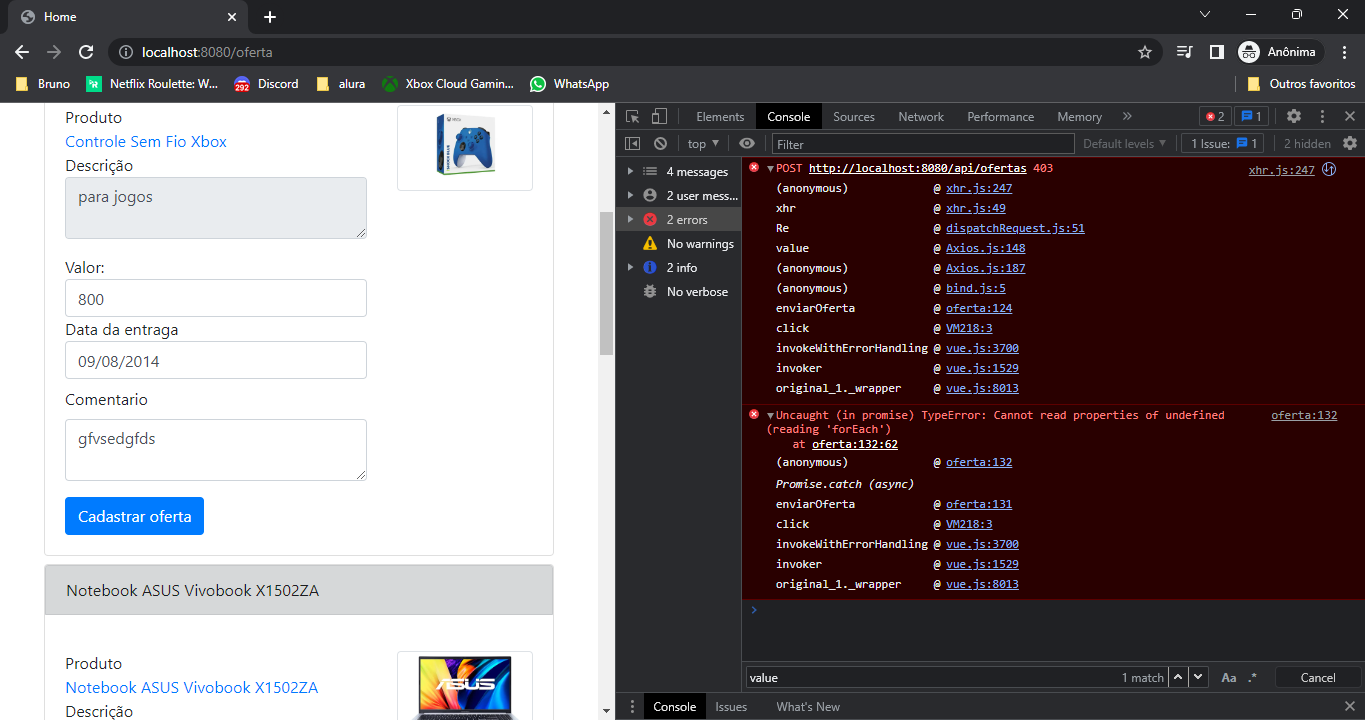
Task: Click the Data da entrega field
Action: [216, 360]
